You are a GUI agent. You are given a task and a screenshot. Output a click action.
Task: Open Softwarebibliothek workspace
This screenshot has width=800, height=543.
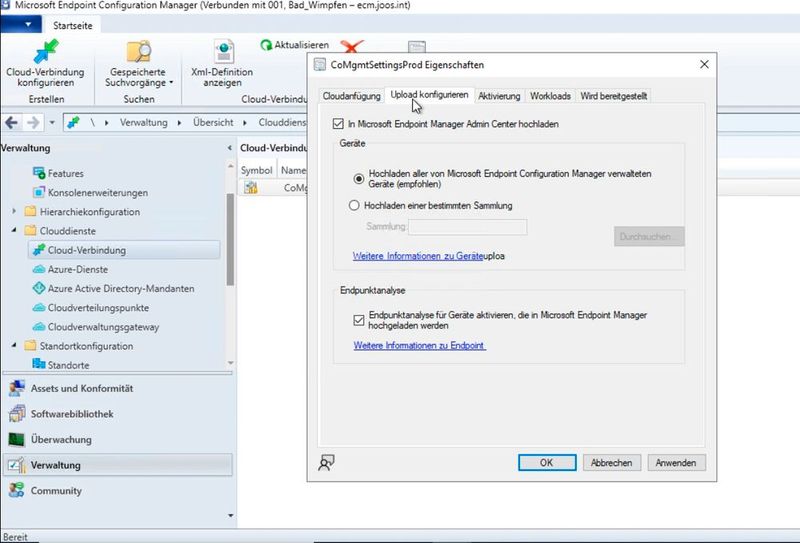[x=117, y=414]
